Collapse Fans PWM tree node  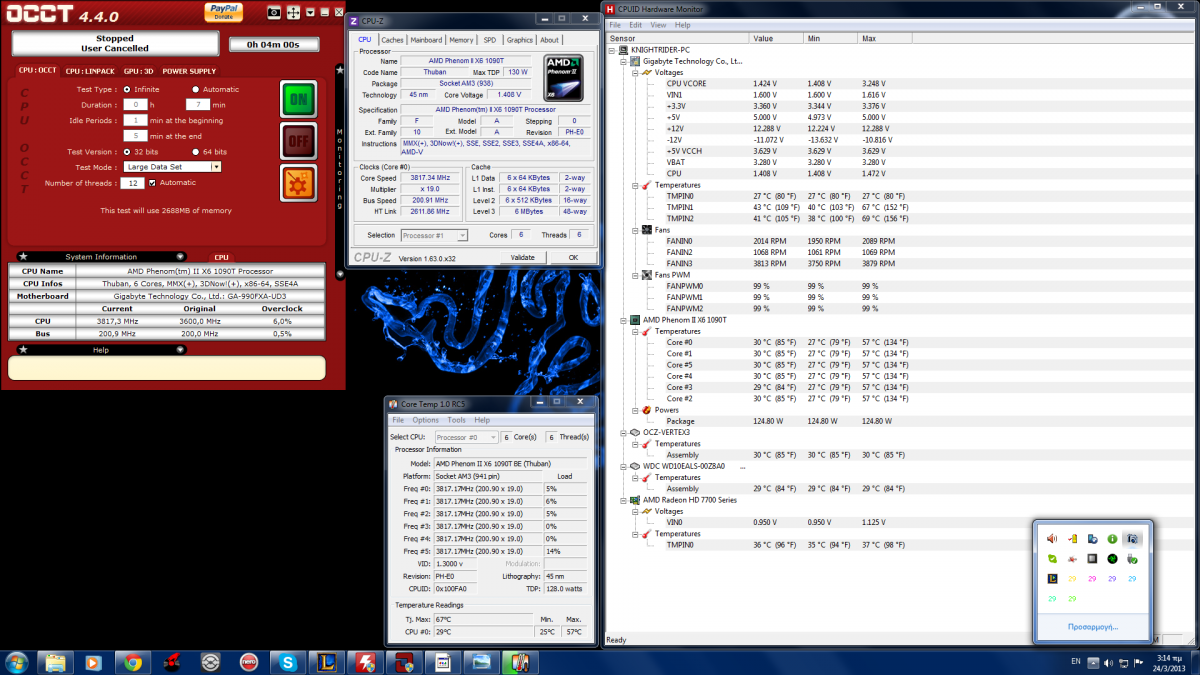click(634, 275)
